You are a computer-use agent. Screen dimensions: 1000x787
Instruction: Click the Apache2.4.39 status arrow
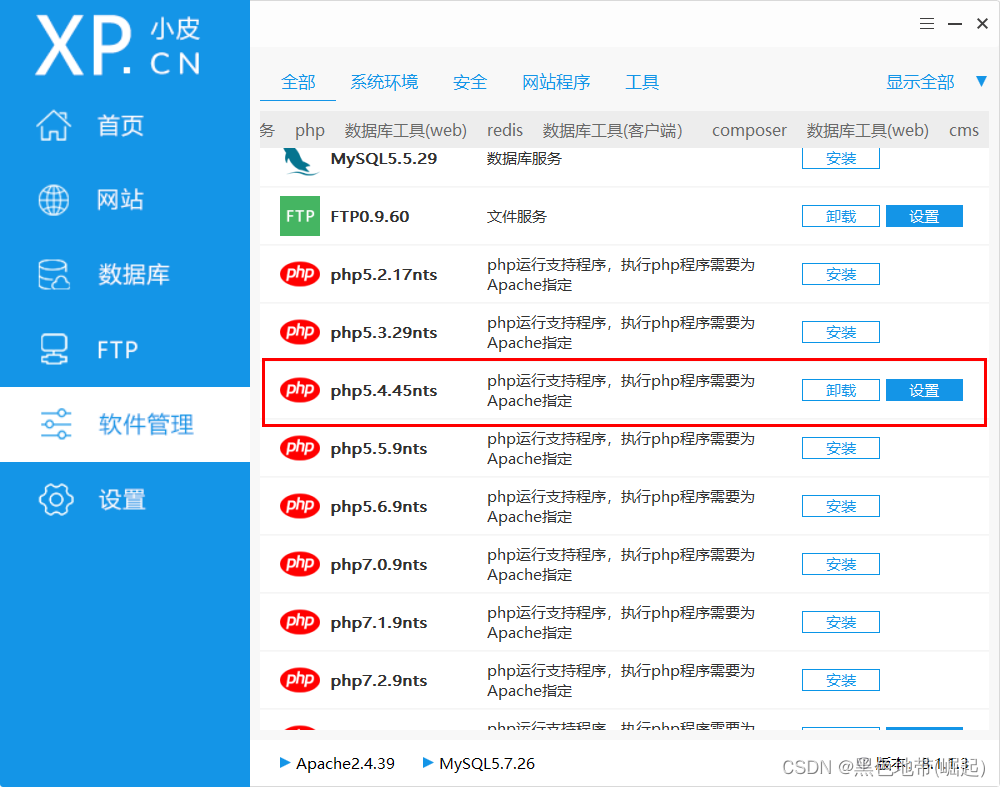[285, 763]
